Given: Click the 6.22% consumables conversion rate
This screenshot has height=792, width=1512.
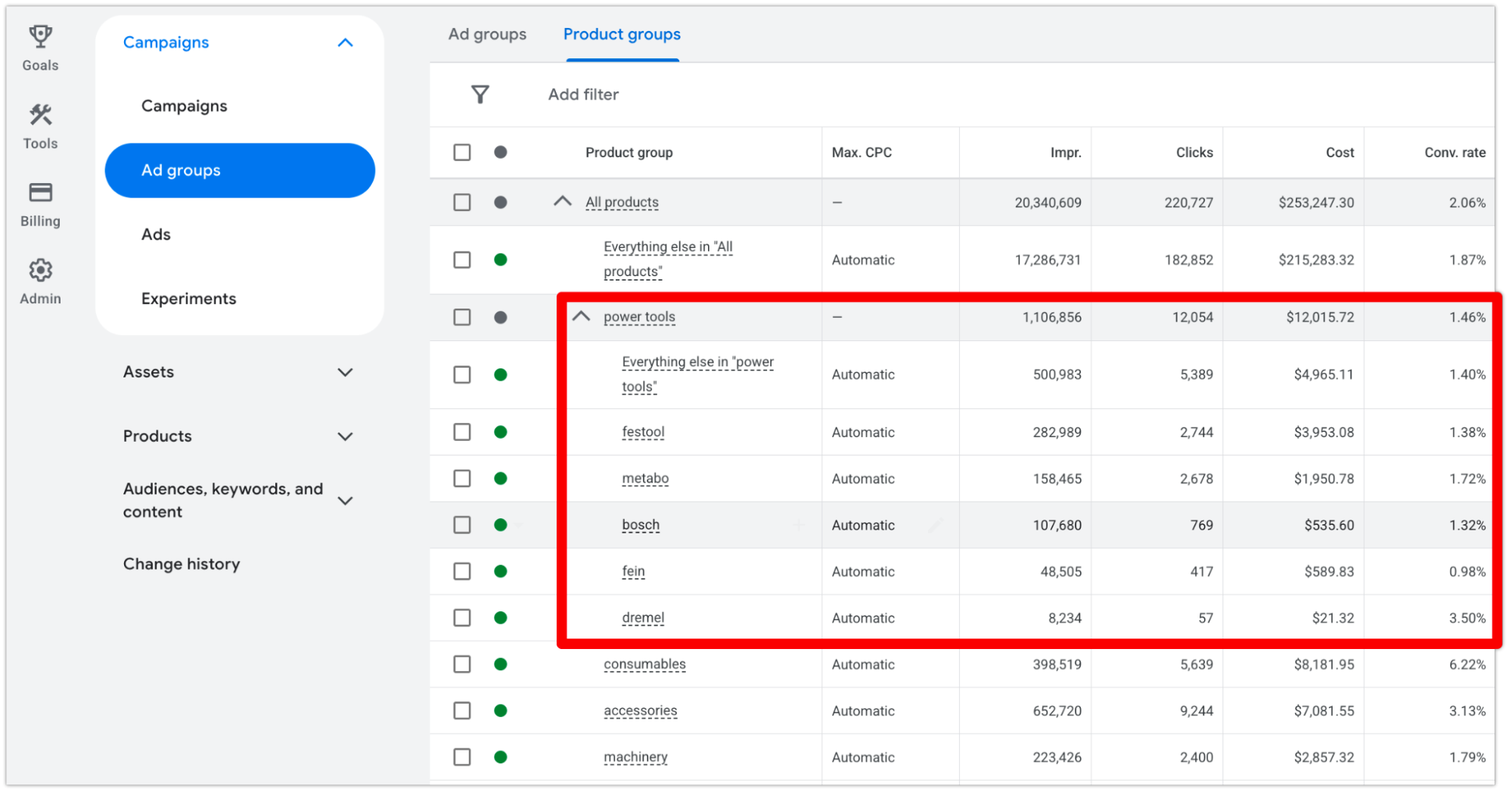Looking at the screenshot, I should (1467, 664).
